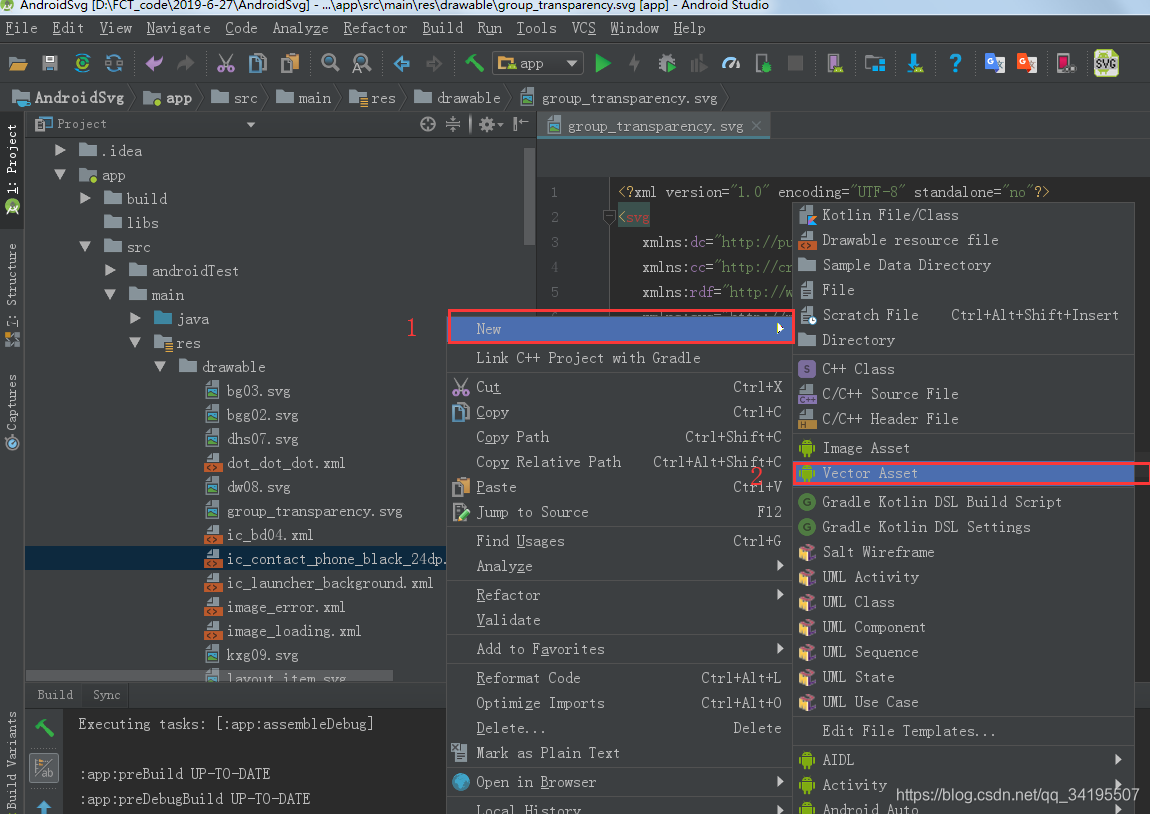Close the group_transparency.svg tab
The height and width of the screenshot is (814, 1150).
[757, 126]
